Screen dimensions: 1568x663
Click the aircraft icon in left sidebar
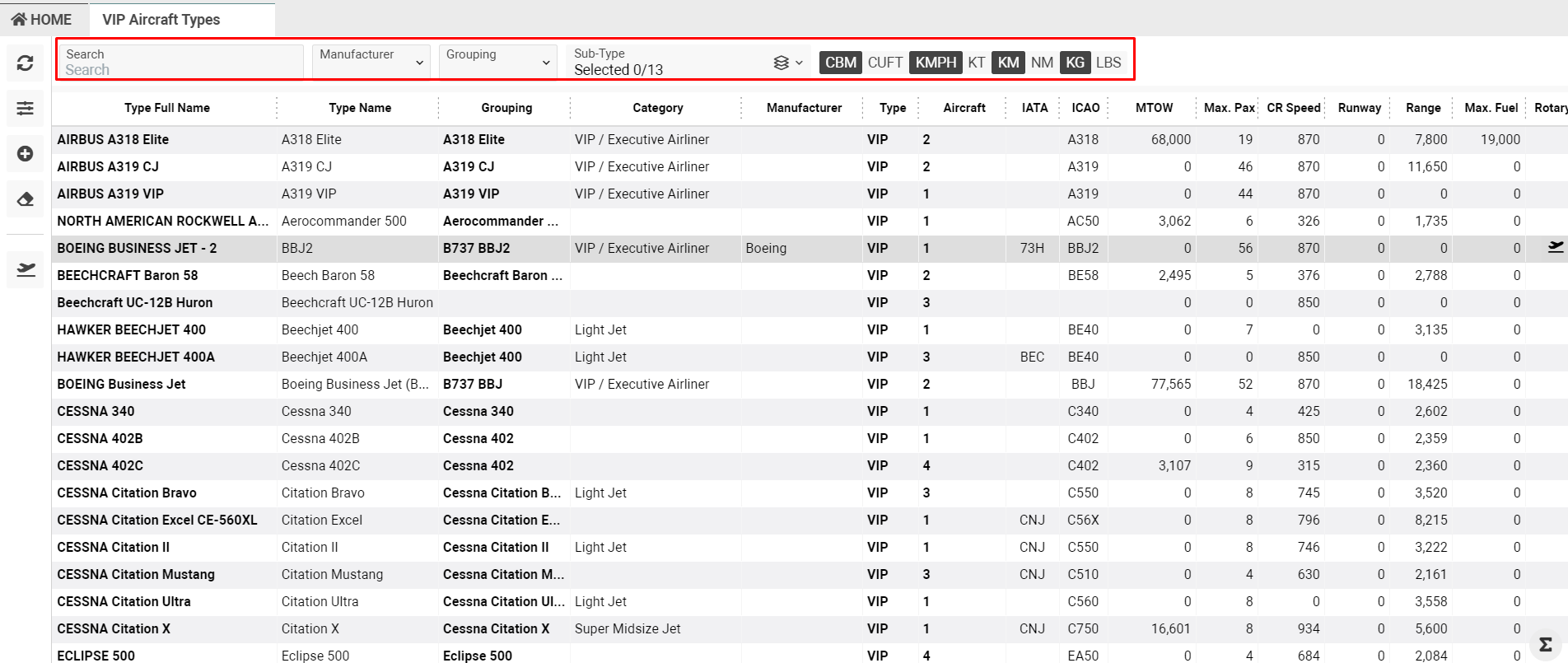click(25, 269)
